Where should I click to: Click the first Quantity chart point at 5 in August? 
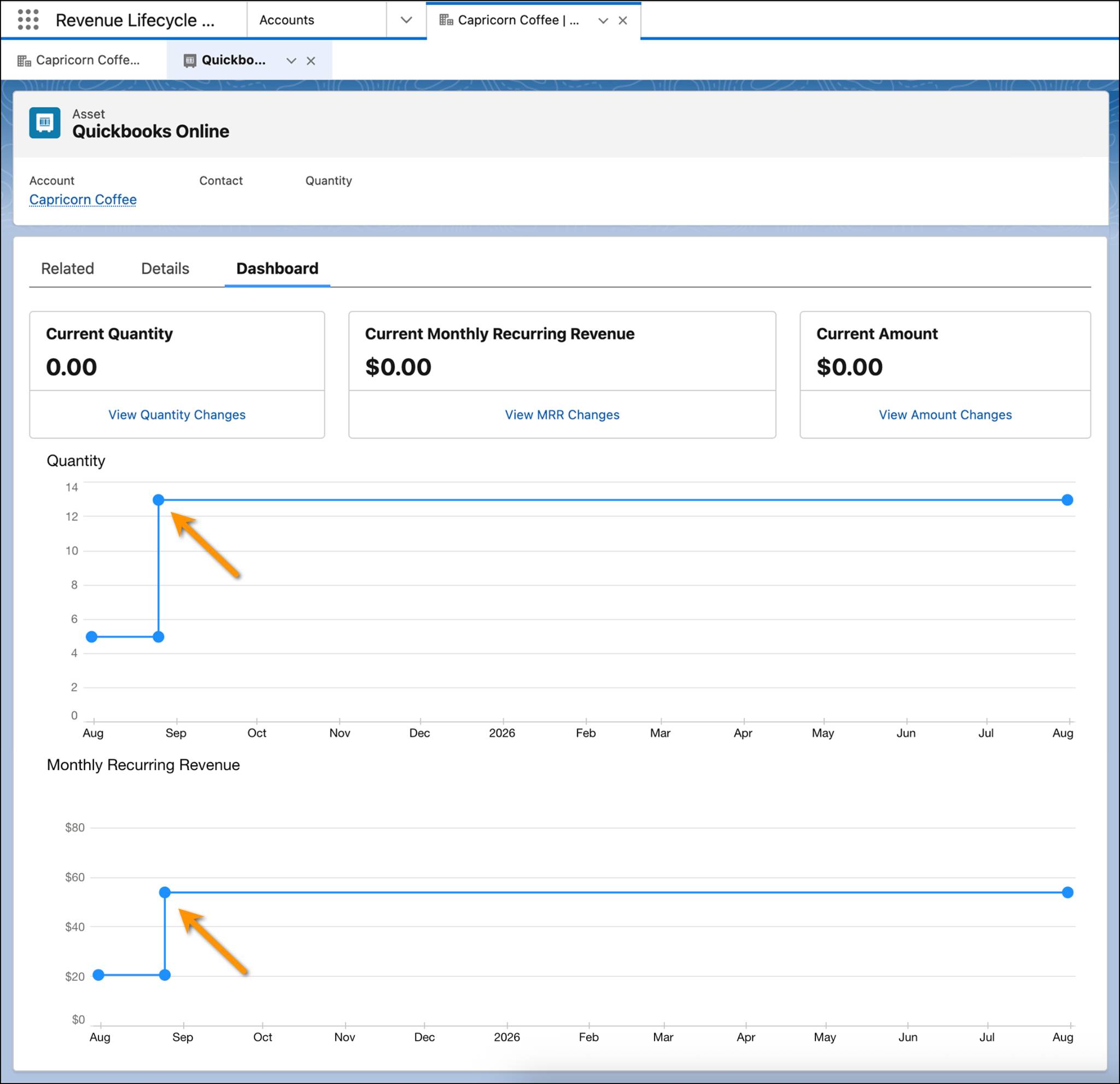(91, 637)
